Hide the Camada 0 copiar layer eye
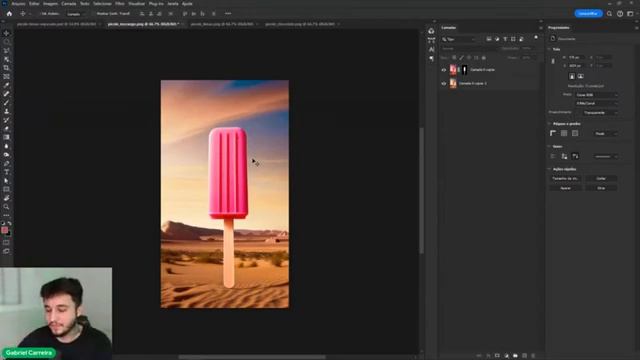This screenshot has height=360, width=640. 444,70
